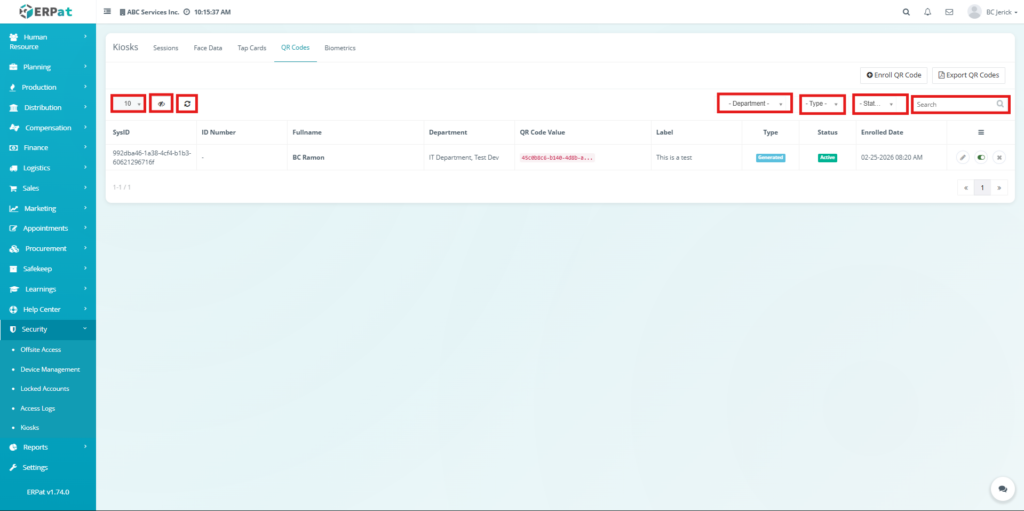The height and width of the screenshot is (511, 1024).
Task: Expand the rows-per-page dropdown showing 10
Action: coord(128,103)
